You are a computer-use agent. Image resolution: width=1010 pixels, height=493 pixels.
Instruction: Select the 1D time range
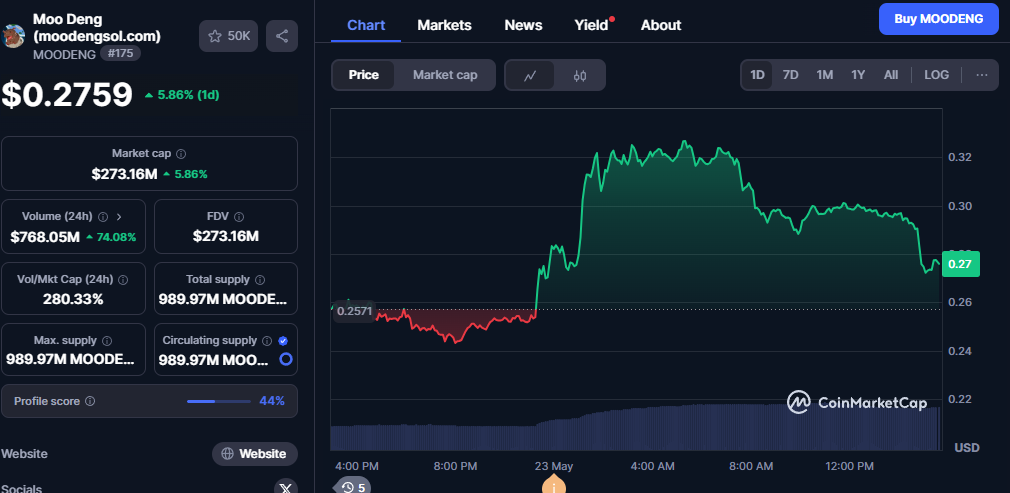click(757, 75)
